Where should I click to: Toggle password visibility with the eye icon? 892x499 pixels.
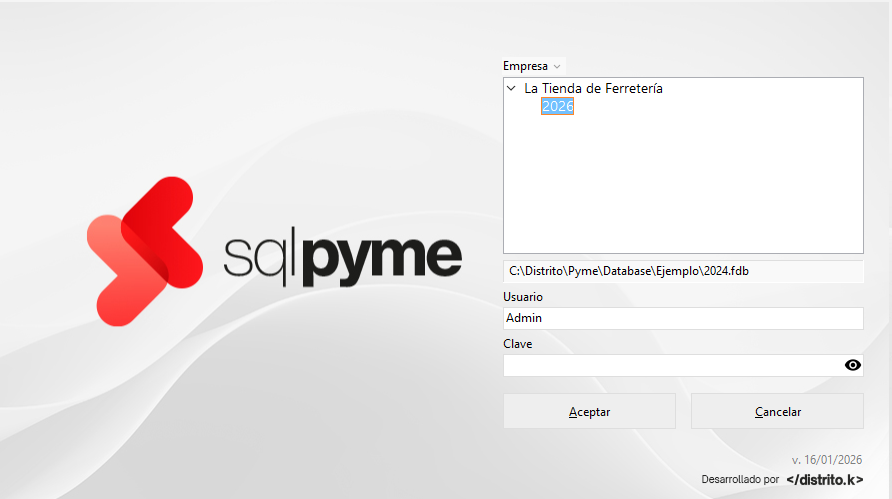(x=852, y=365)
